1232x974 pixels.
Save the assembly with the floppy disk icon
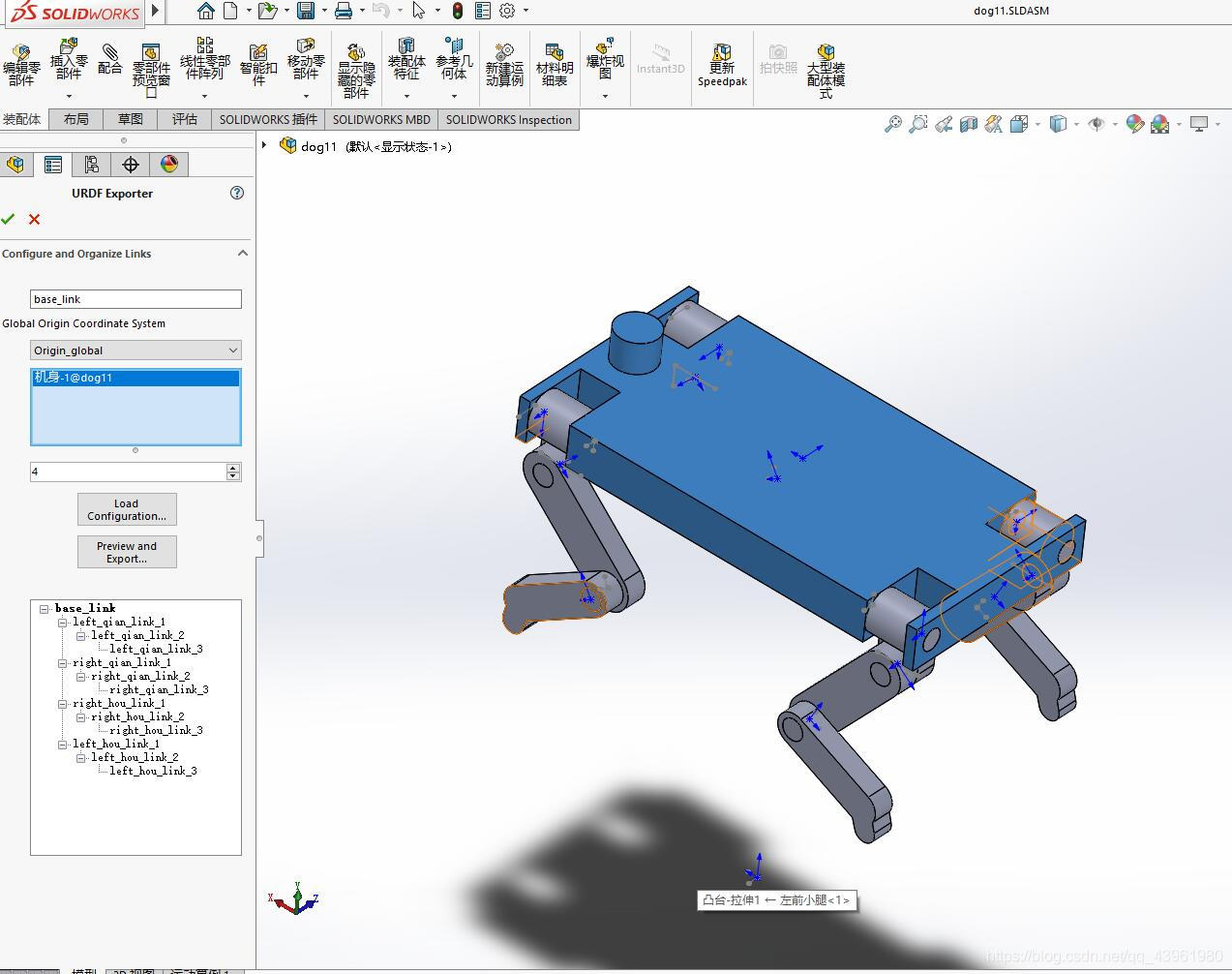pos(306,11)
